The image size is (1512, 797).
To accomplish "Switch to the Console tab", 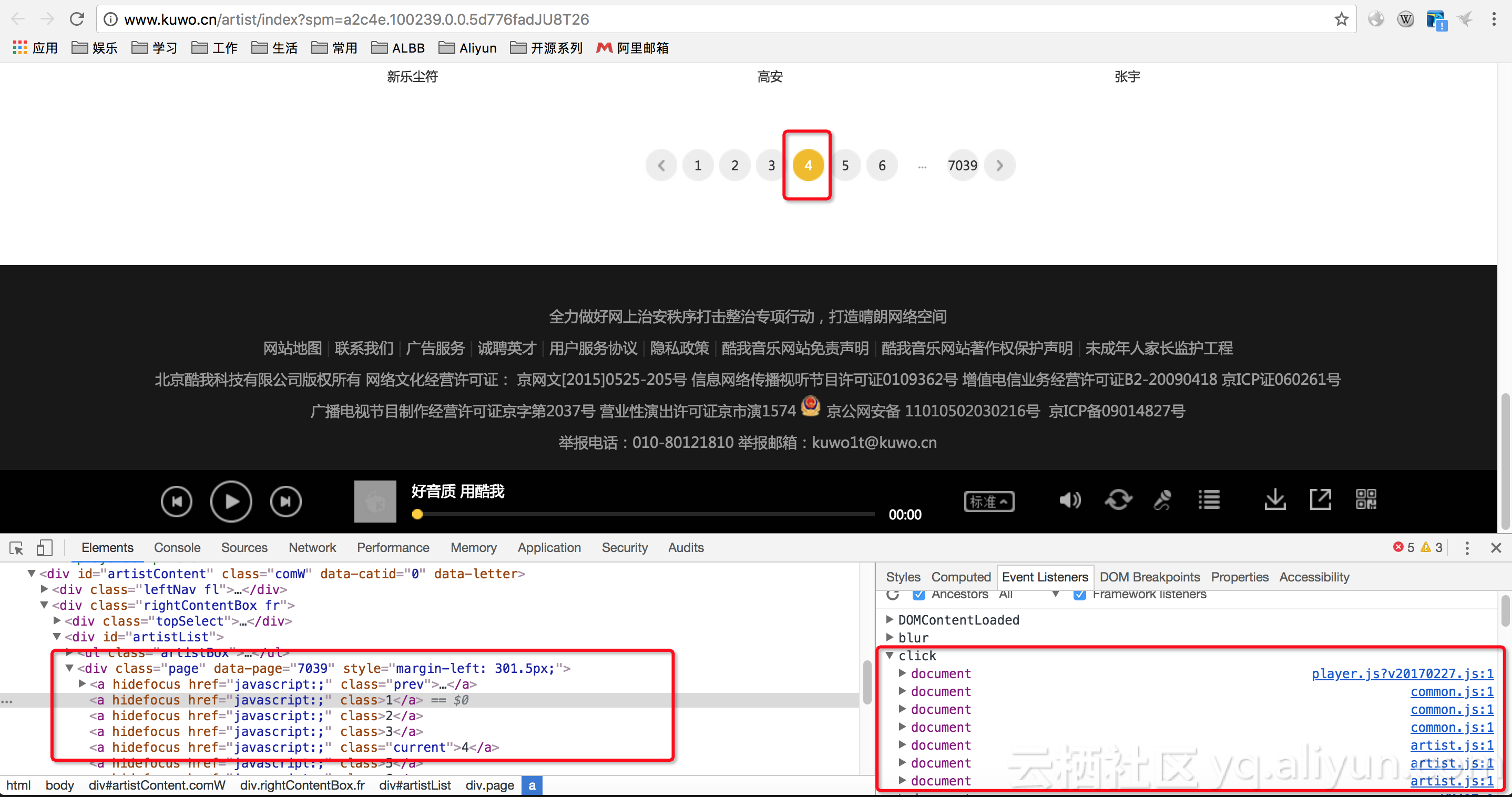I will pos(177,548).
